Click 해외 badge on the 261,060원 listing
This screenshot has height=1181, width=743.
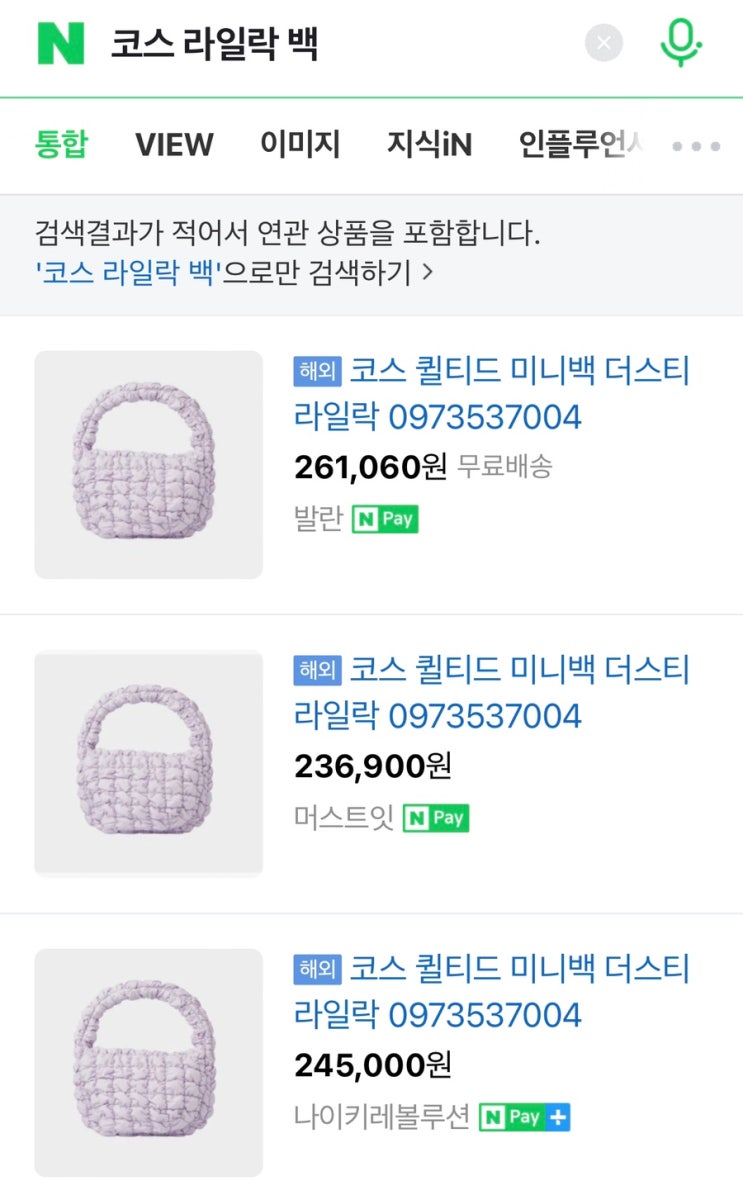[x=318, y=371]
